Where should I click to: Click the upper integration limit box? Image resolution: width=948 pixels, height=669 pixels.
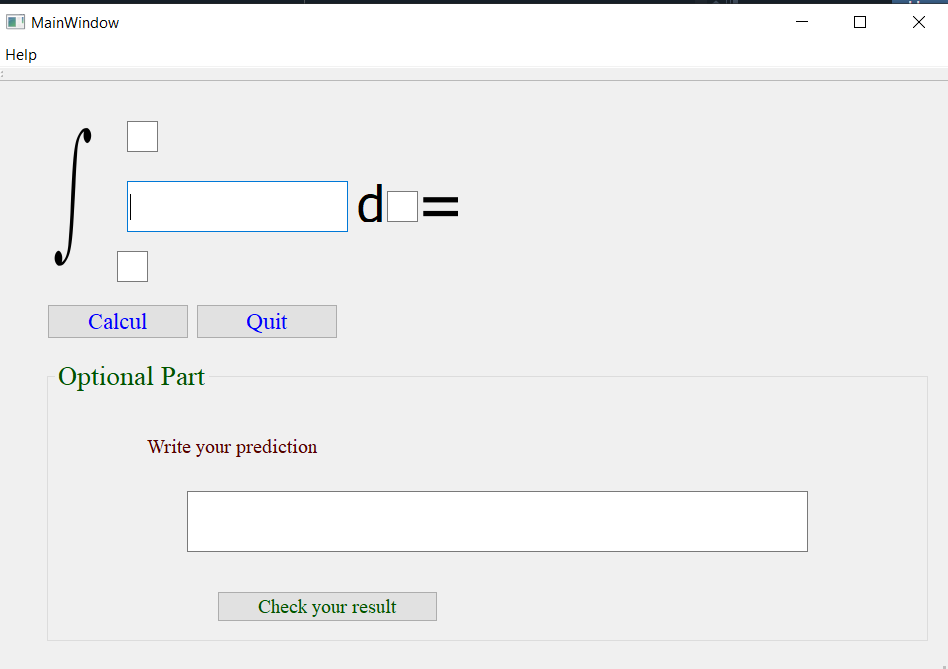tap(143, 137)
